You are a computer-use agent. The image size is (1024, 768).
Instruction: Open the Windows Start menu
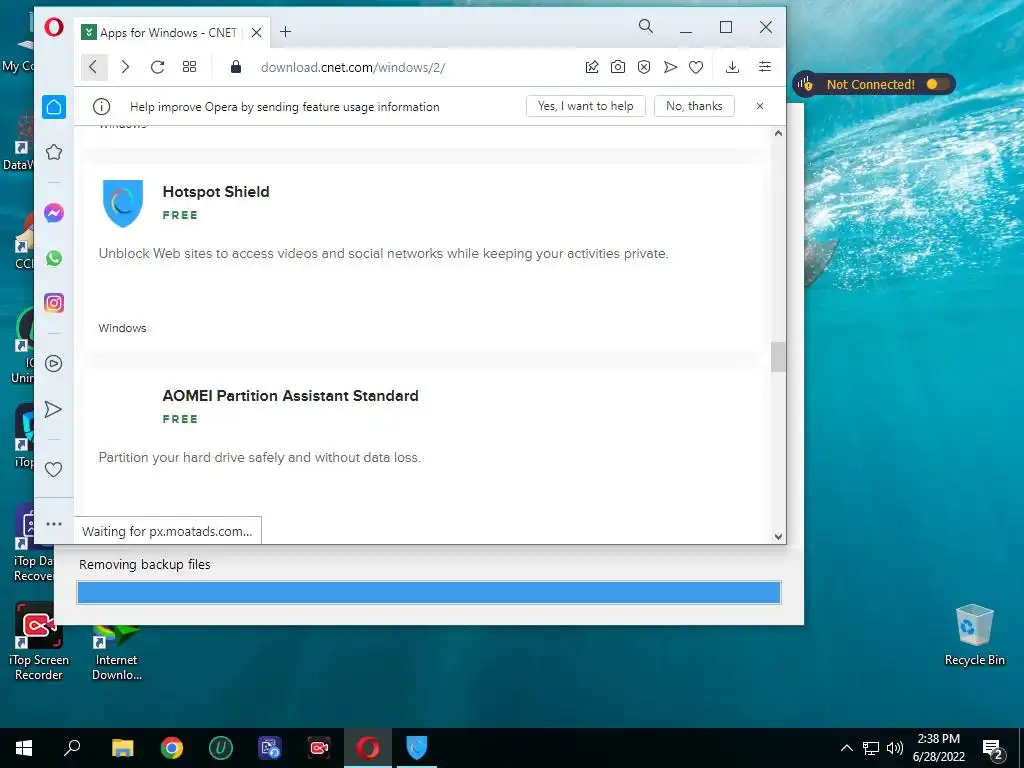click(x=24, y=748)
